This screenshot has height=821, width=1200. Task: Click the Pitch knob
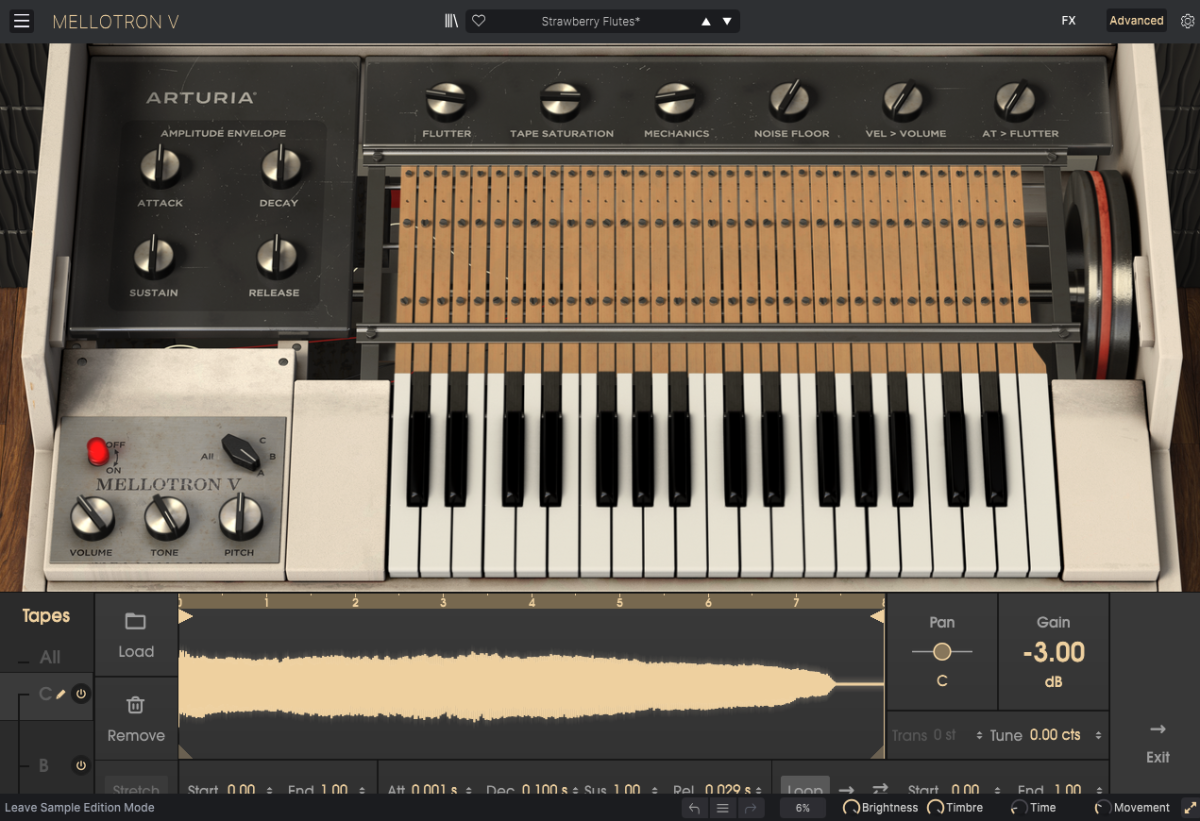(x=240, y=518)
